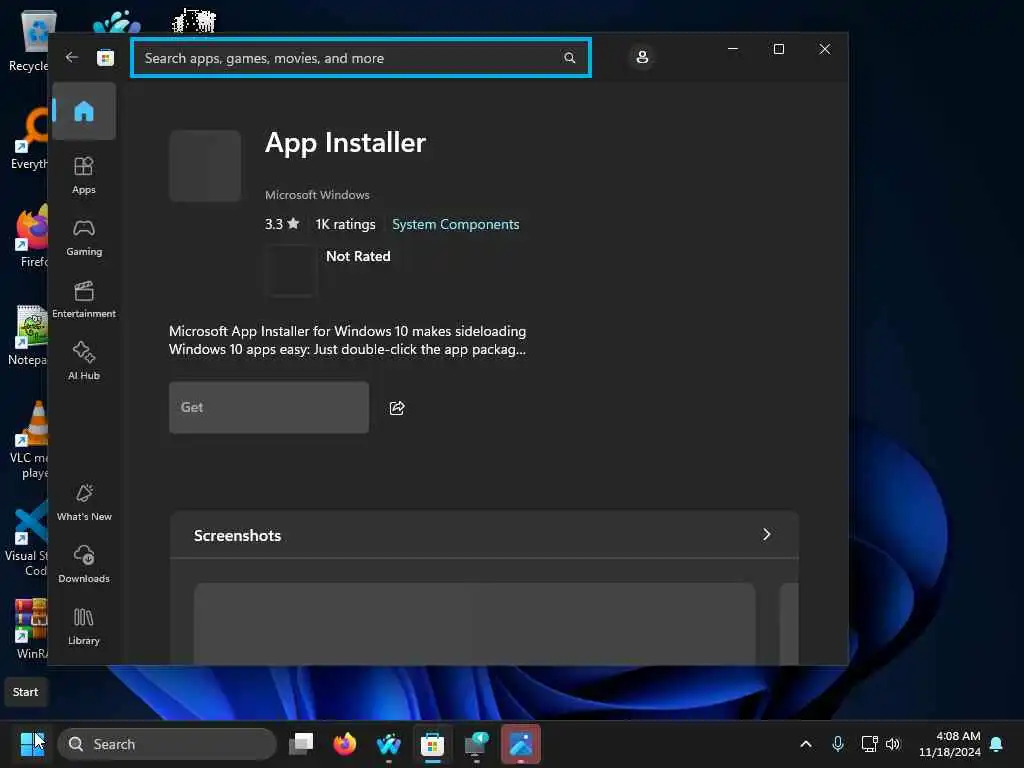Click the Microsoft Windows publisher text

click(x=317, y=195)
